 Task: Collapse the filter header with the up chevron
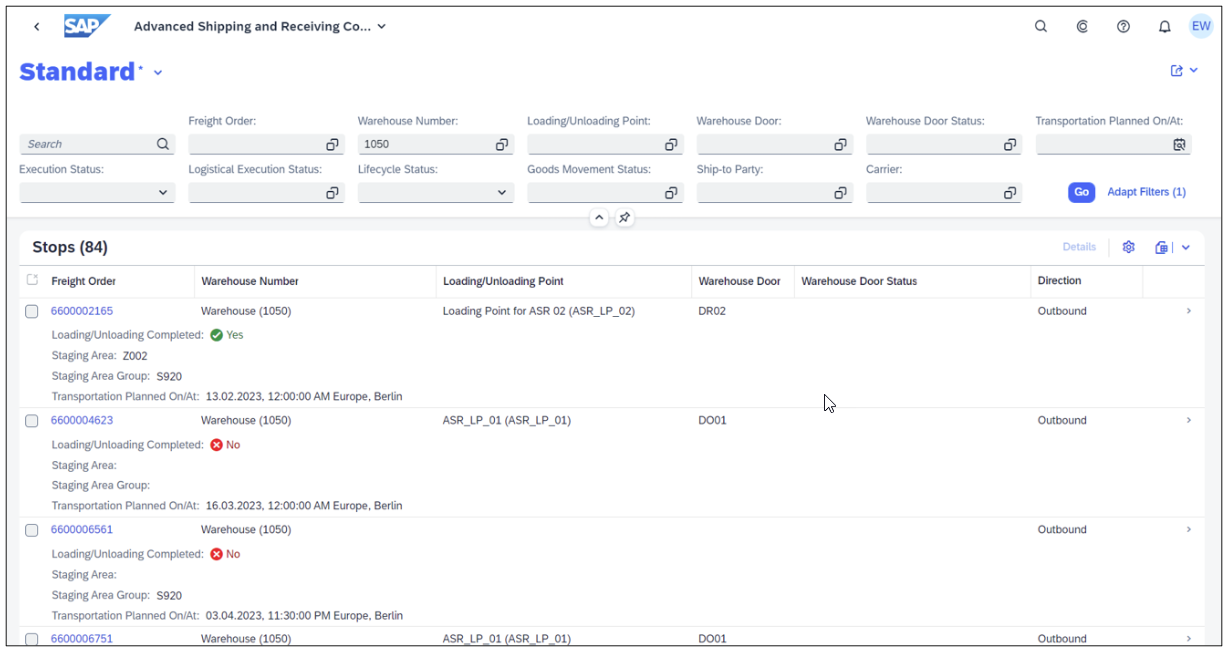598,217
